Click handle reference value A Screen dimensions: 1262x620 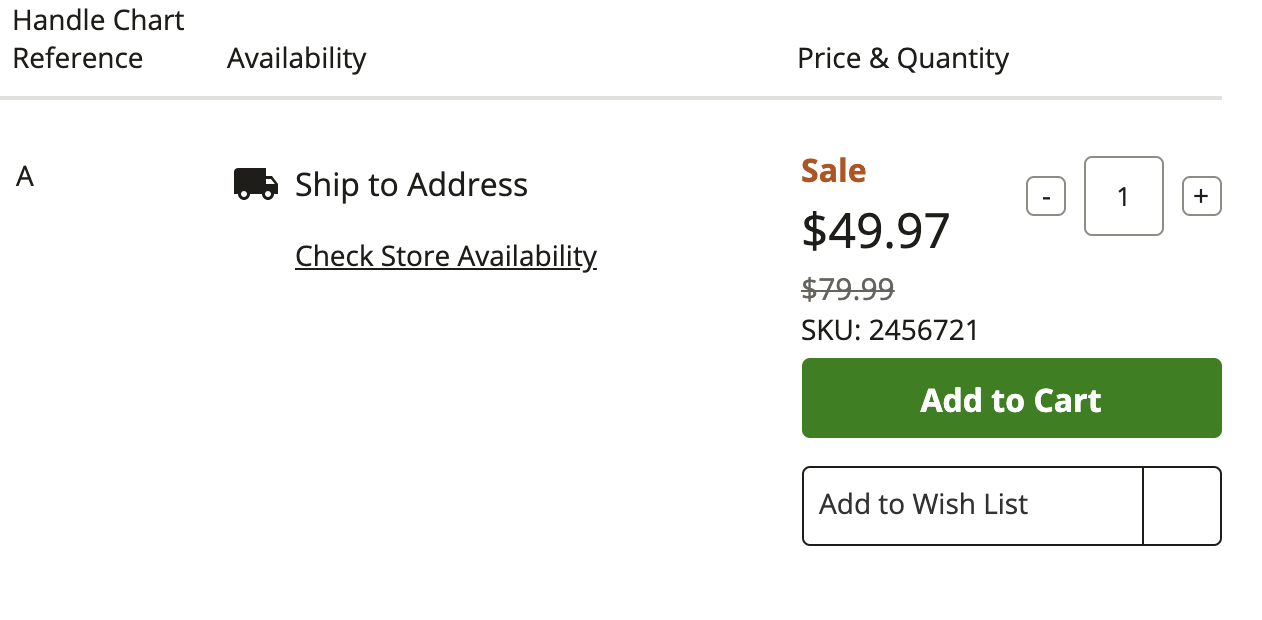point(25,177)
